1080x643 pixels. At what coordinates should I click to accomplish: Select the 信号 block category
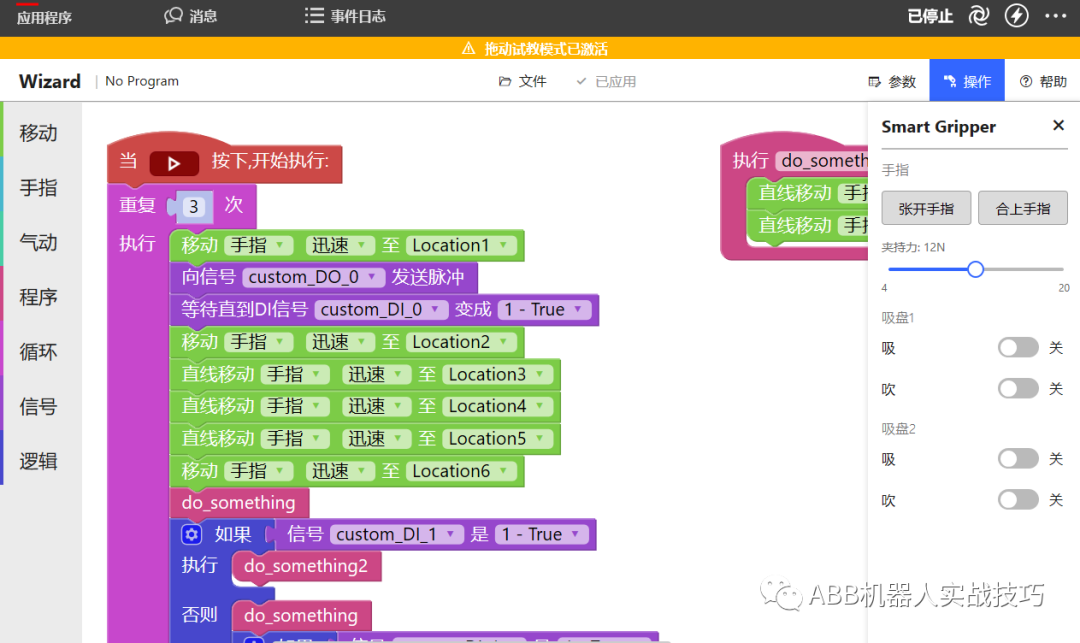click(x=41, y=406)
